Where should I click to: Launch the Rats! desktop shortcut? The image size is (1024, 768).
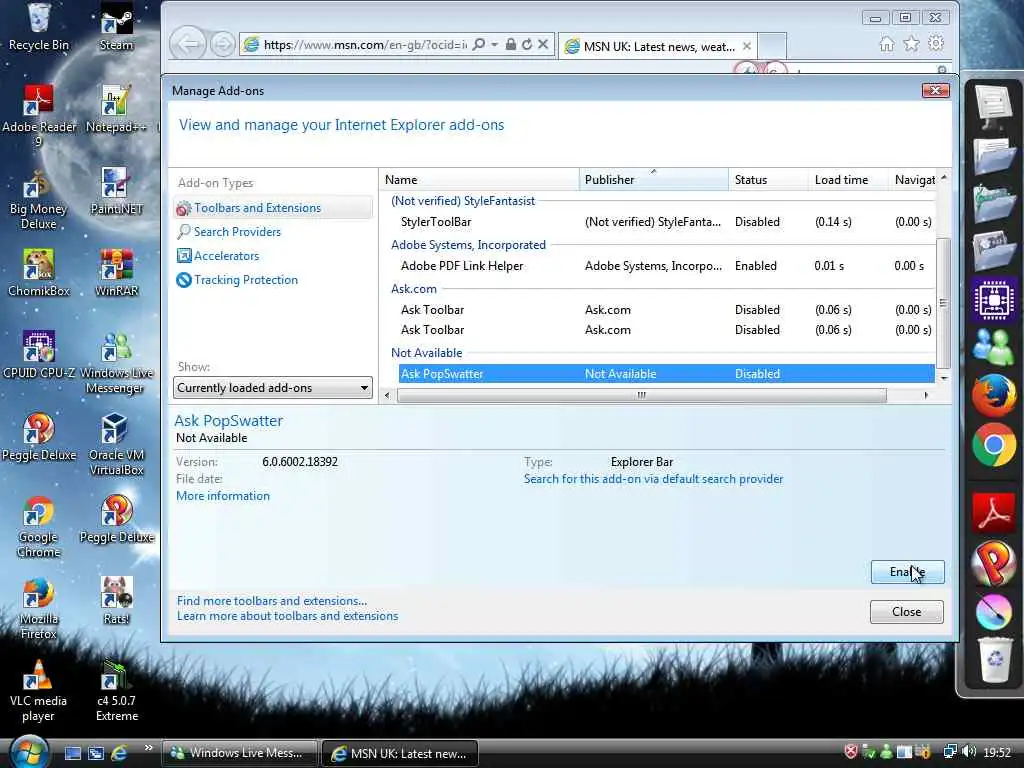coord(116,601)
